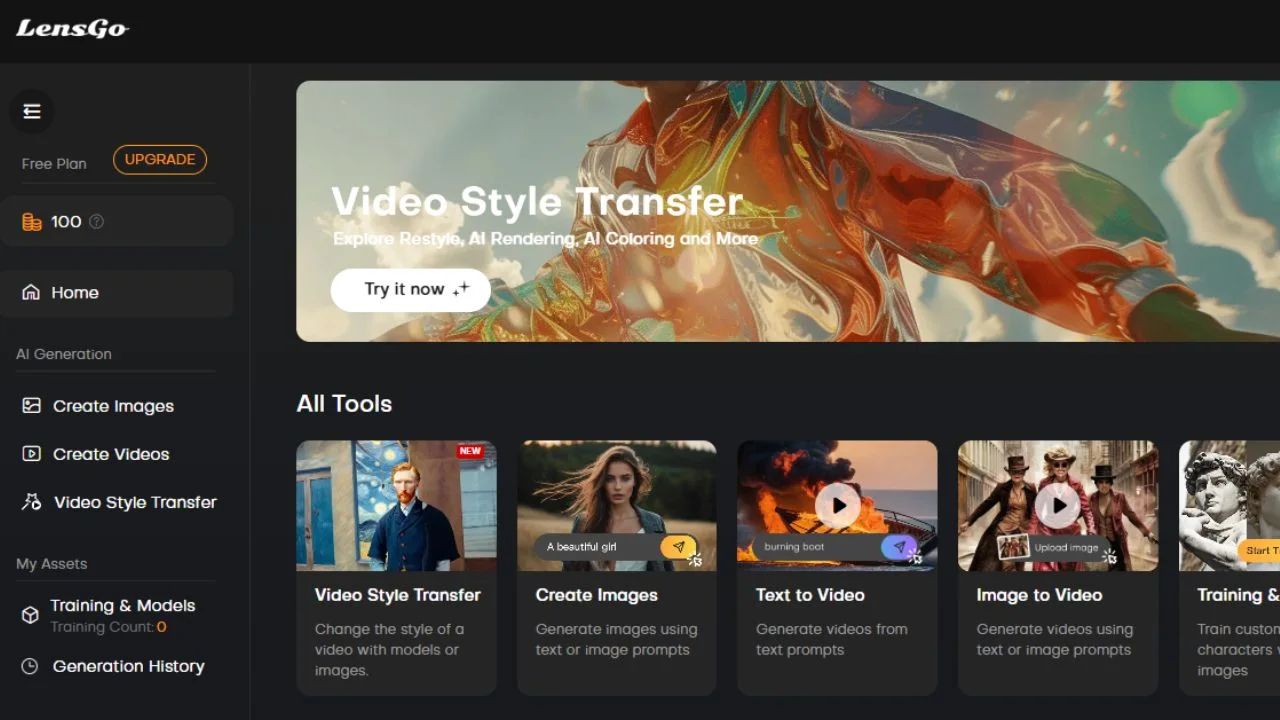
Task: Open the credits help question mark icon
Action: pyautogui.click(x=97, y=222)
